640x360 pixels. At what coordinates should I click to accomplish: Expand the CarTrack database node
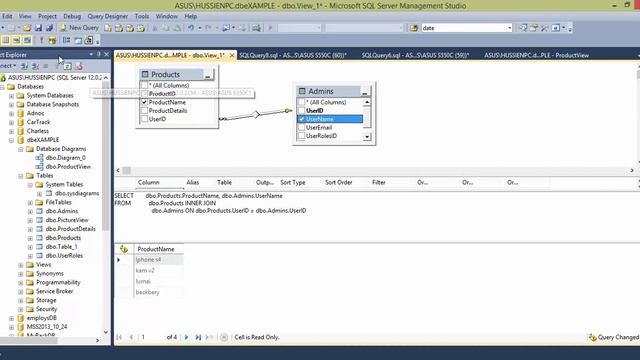pos(11,122)
